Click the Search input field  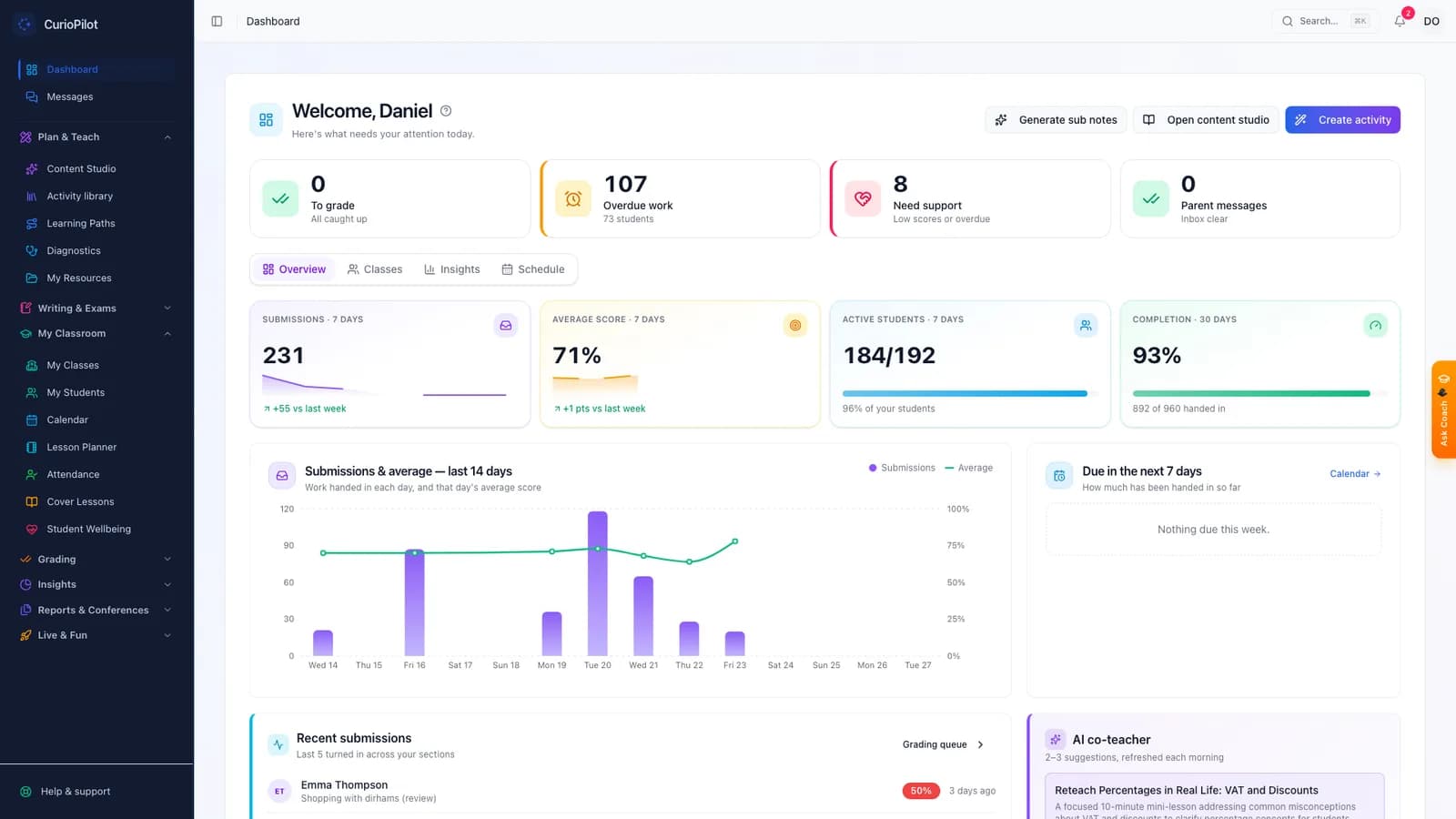click(1324, 21)
